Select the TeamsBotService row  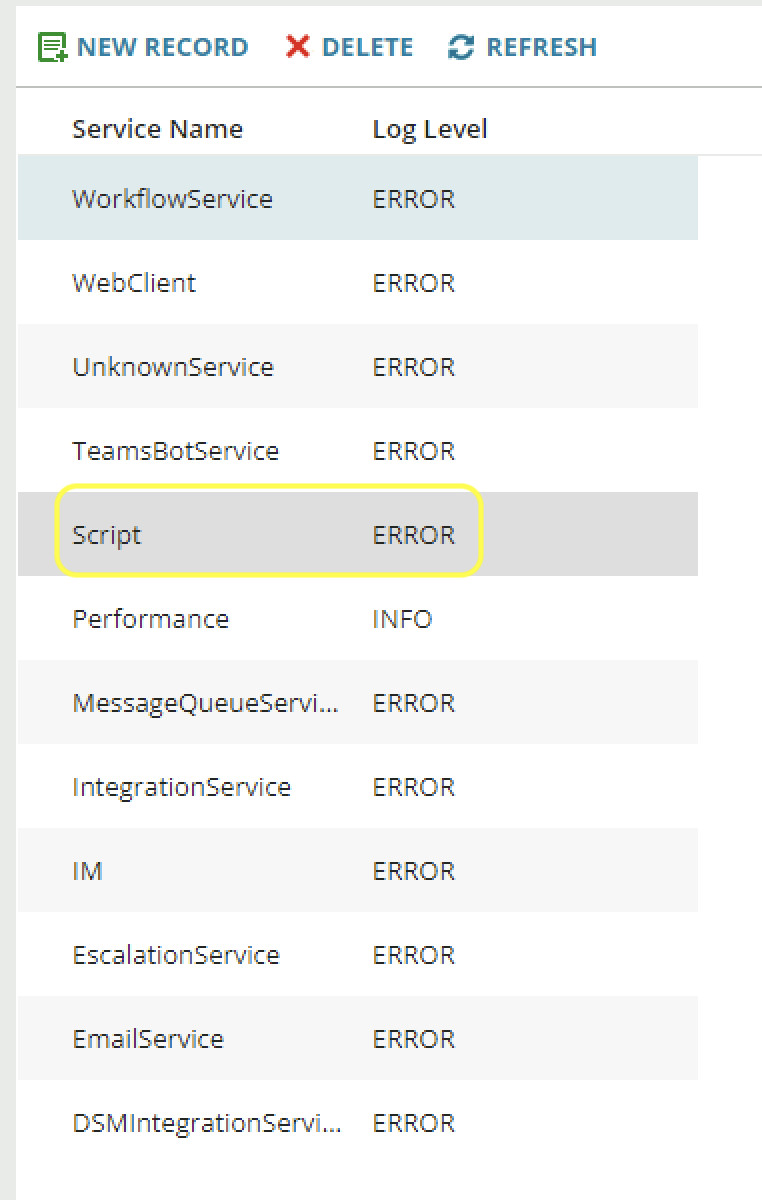358,450
